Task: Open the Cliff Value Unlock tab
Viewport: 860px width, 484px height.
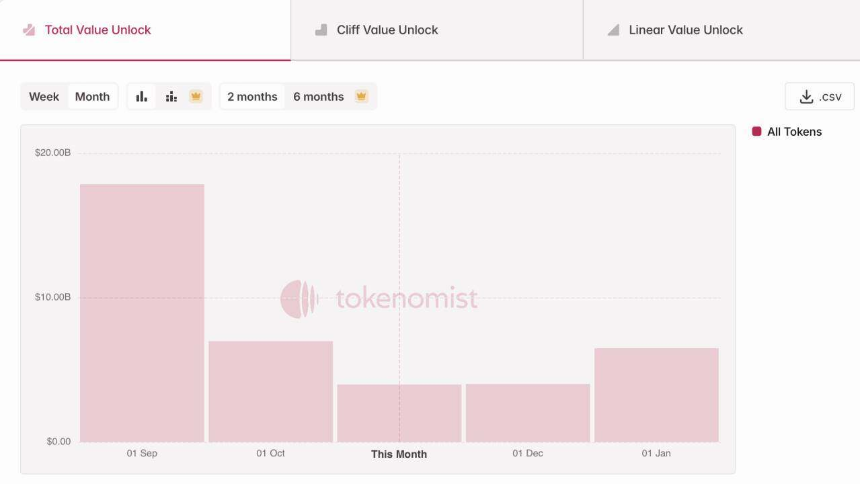Action: coord(387,30)
